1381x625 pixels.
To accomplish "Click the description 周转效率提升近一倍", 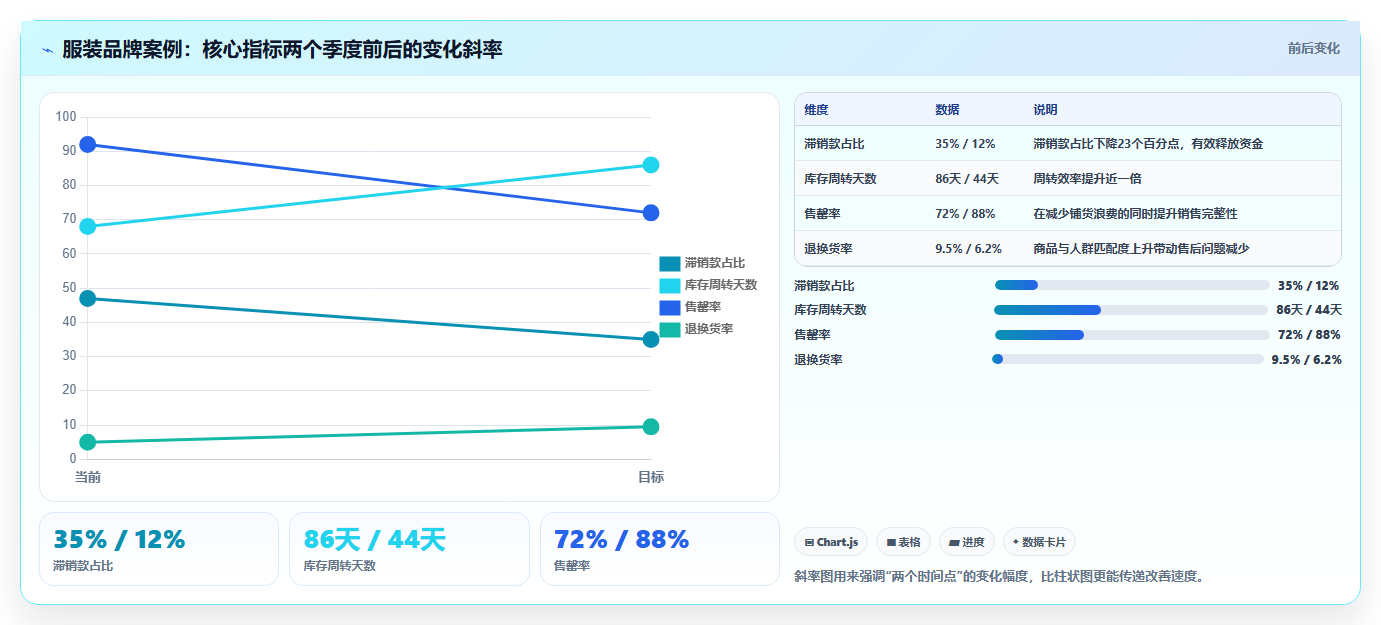I will pyautogui.click(x=1087, y=179).
